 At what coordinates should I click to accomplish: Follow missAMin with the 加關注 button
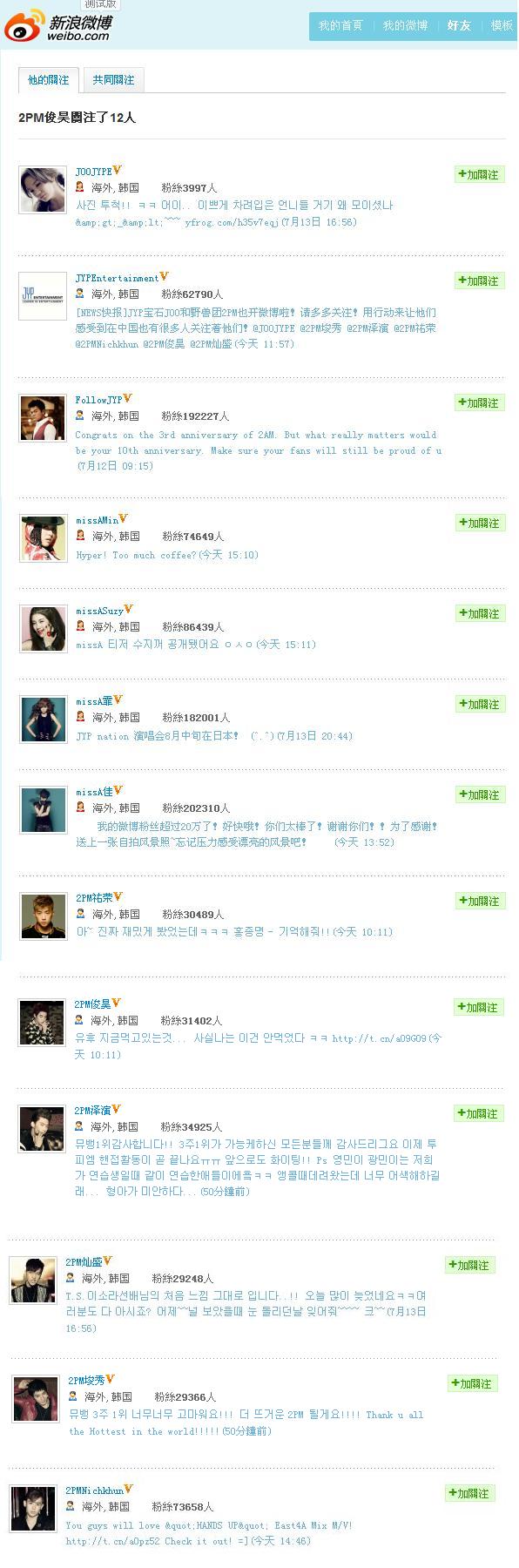coord(480,523)
